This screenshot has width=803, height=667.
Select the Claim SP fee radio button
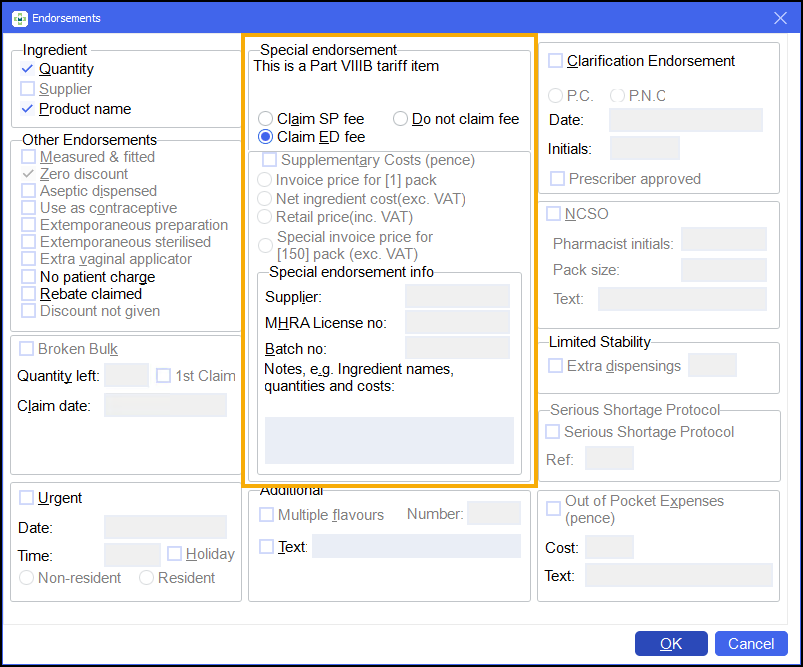click(266, 119)
